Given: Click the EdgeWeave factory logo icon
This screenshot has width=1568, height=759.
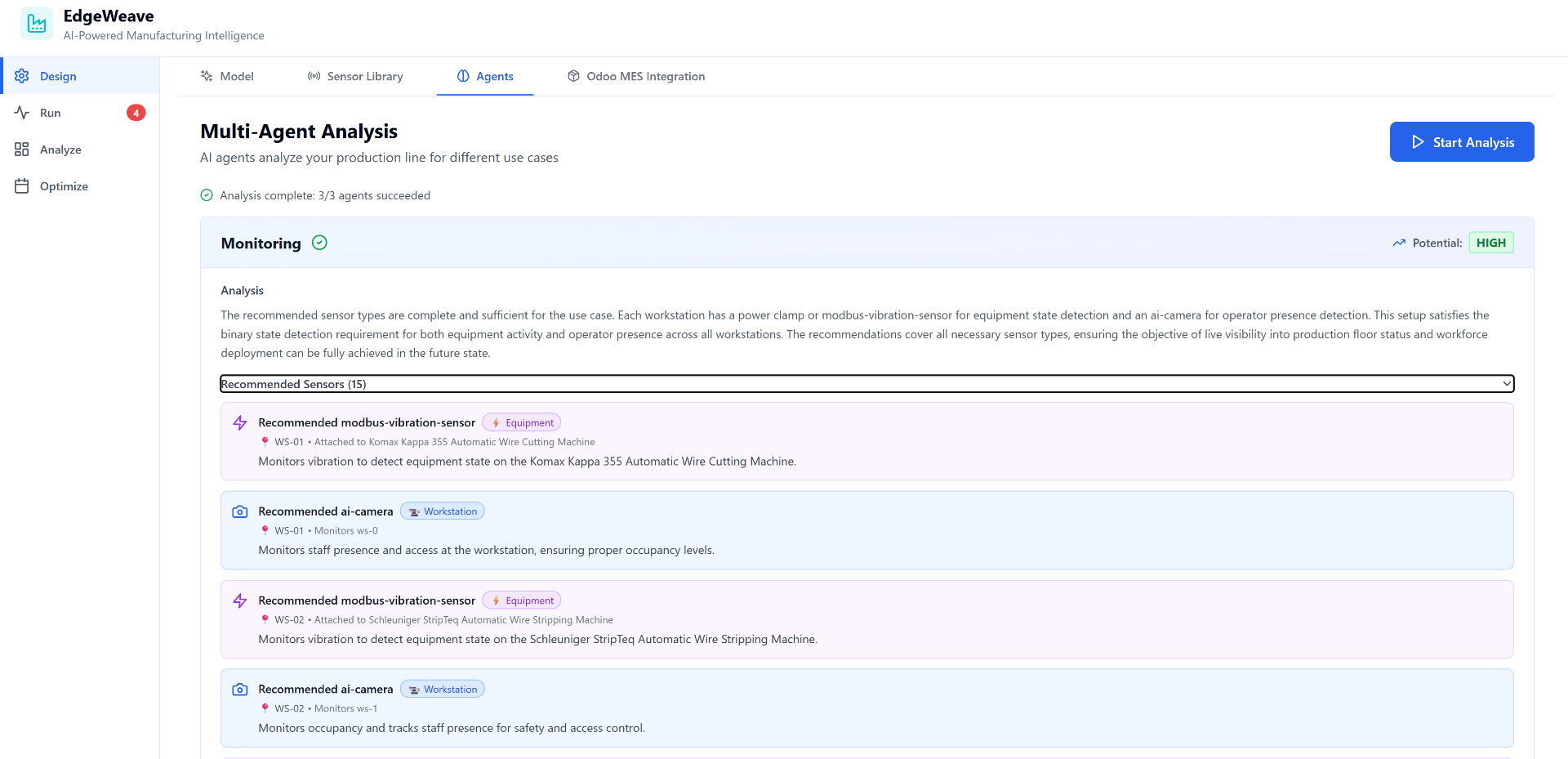Looking at the screenshot, I should 37,24.
